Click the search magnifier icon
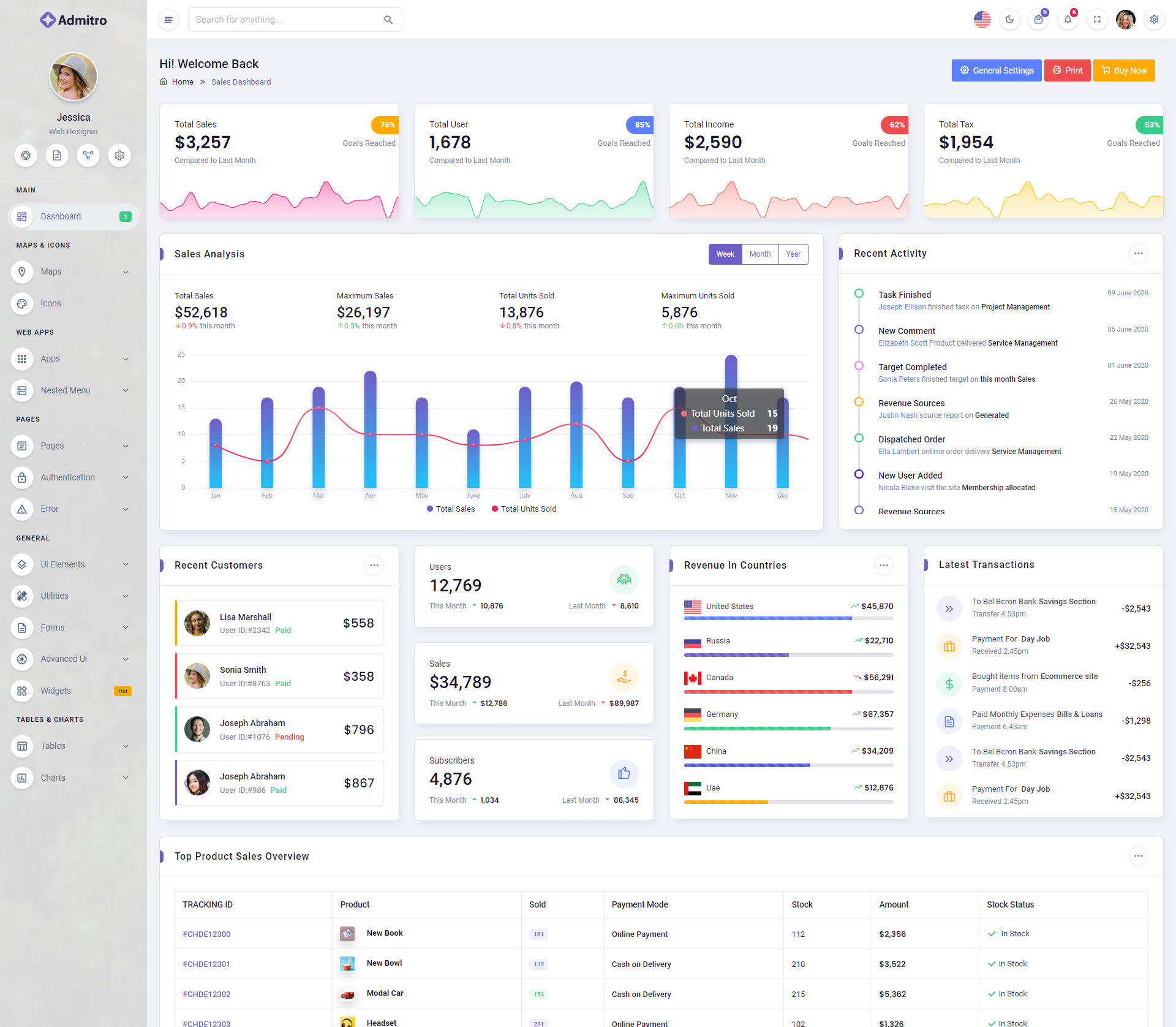Screen dimensions: 1176x1027 [388, 20]
